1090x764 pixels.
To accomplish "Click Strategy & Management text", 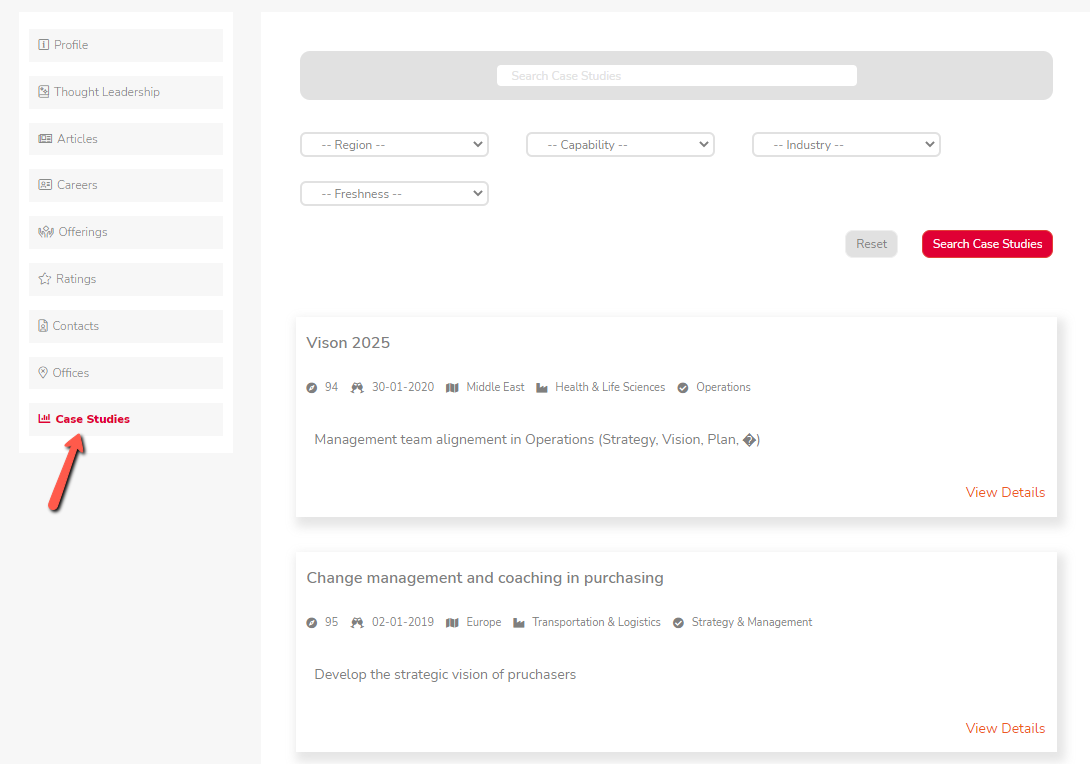I will click(751, 622).
